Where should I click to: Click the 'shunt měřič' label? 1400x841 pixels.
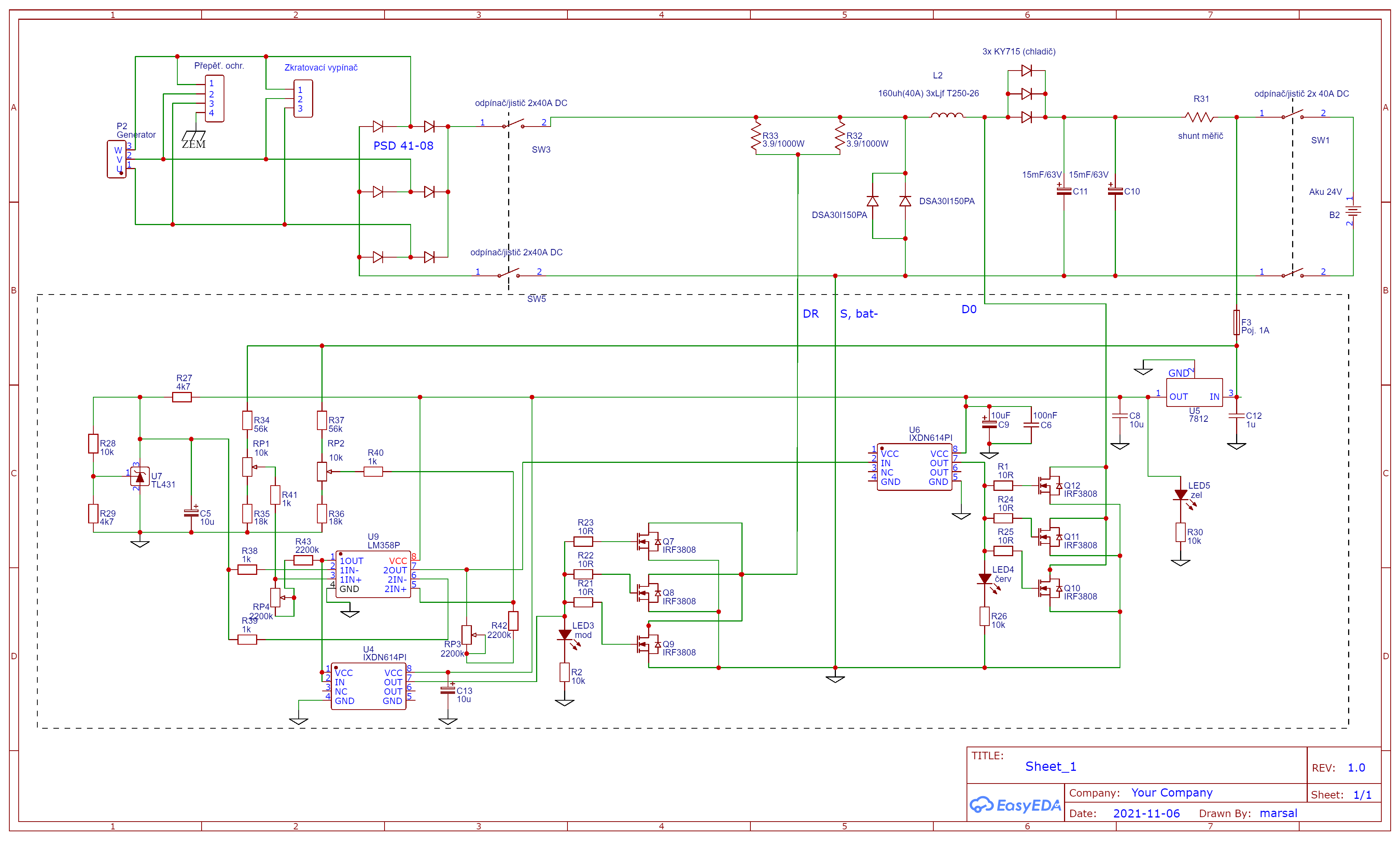click(1201, 136)
